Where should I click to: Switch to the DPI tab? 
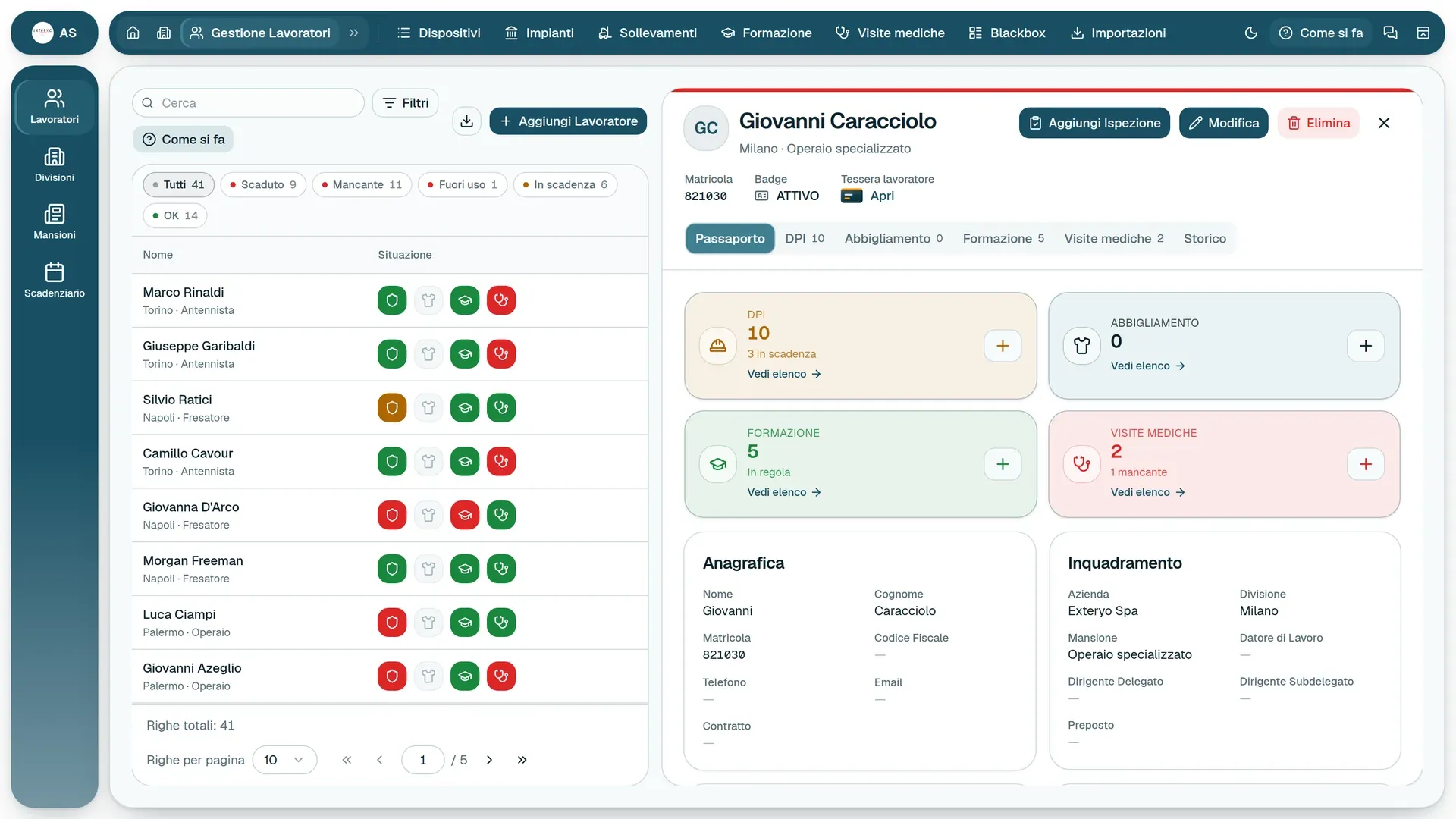pyautogui.click(x=805, y=238)
